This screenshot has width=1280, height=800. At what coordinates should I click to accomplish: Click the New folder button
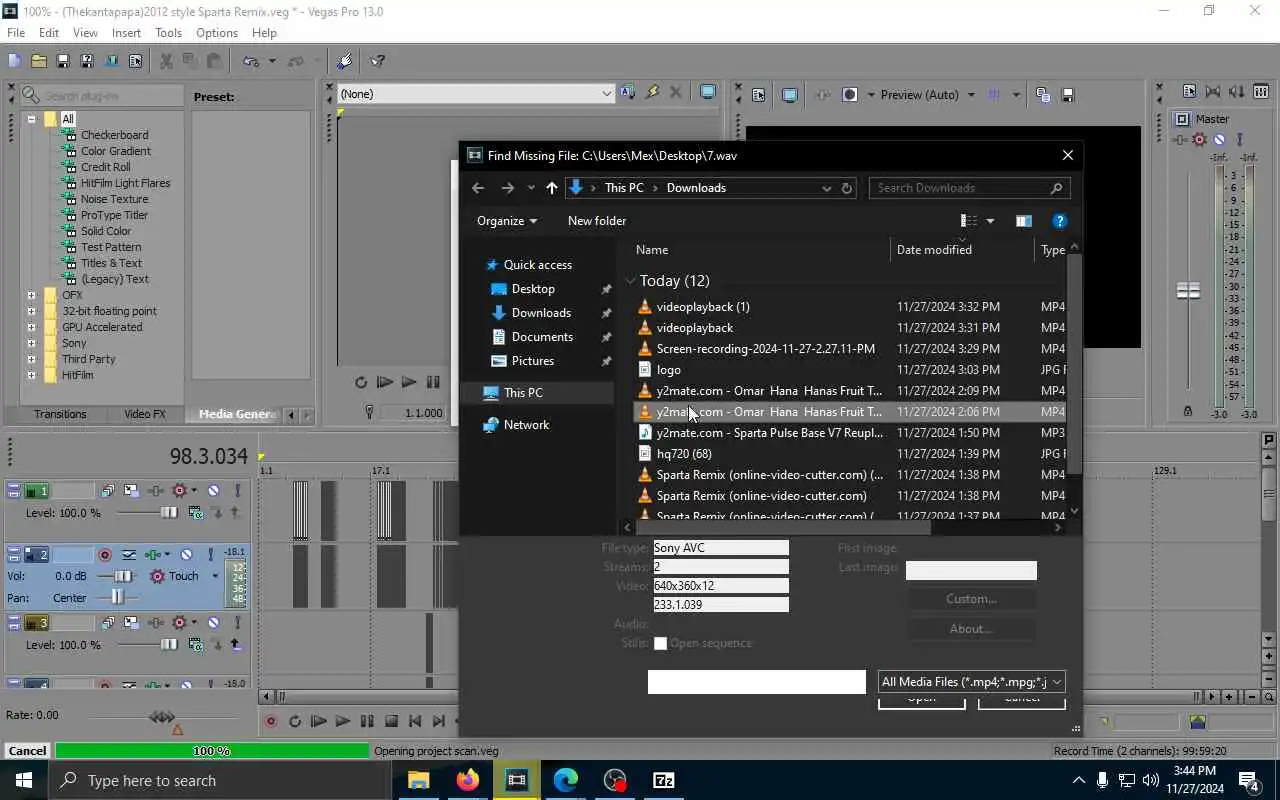coord(597,221)
